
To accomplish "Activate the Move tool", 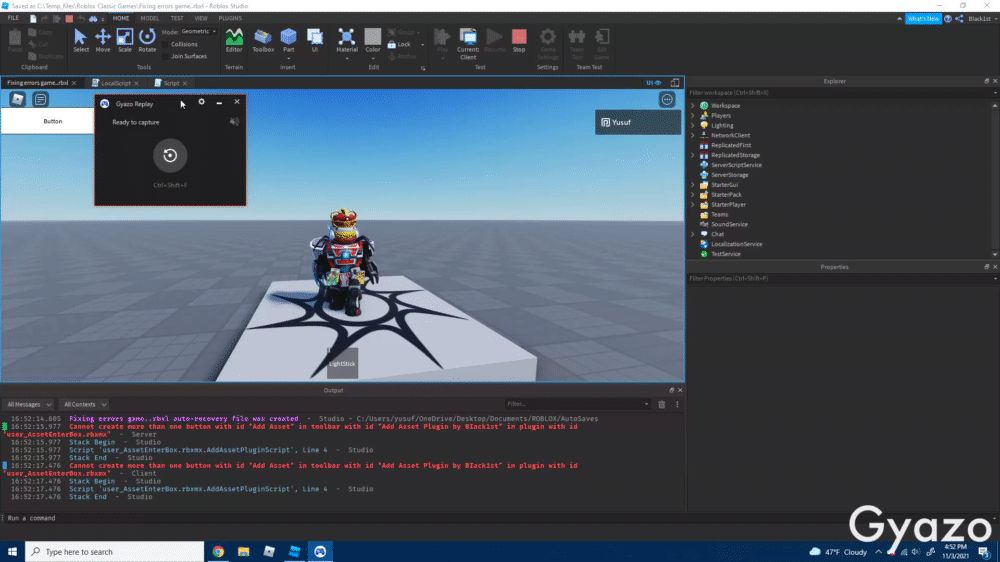I will click(103, 41).
